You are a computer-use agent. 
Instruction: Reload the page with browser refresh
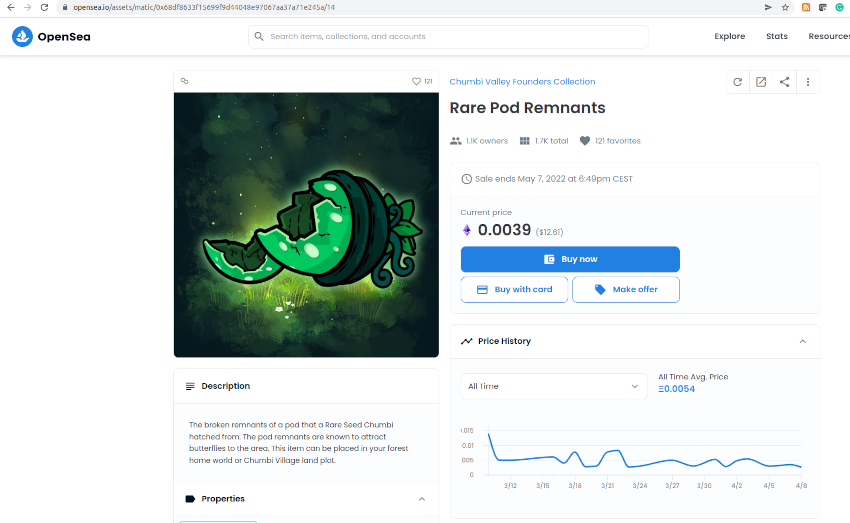(x=44, y=8)
